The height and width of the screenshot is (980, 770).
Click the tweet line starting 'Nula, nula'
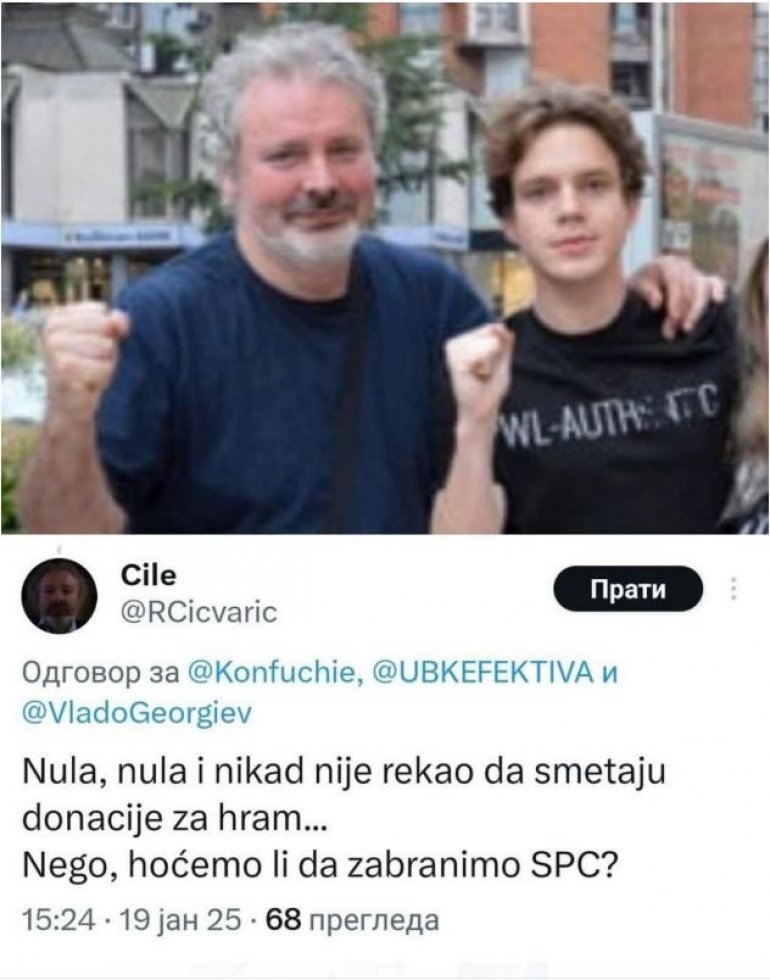click(x=343, y=772)
